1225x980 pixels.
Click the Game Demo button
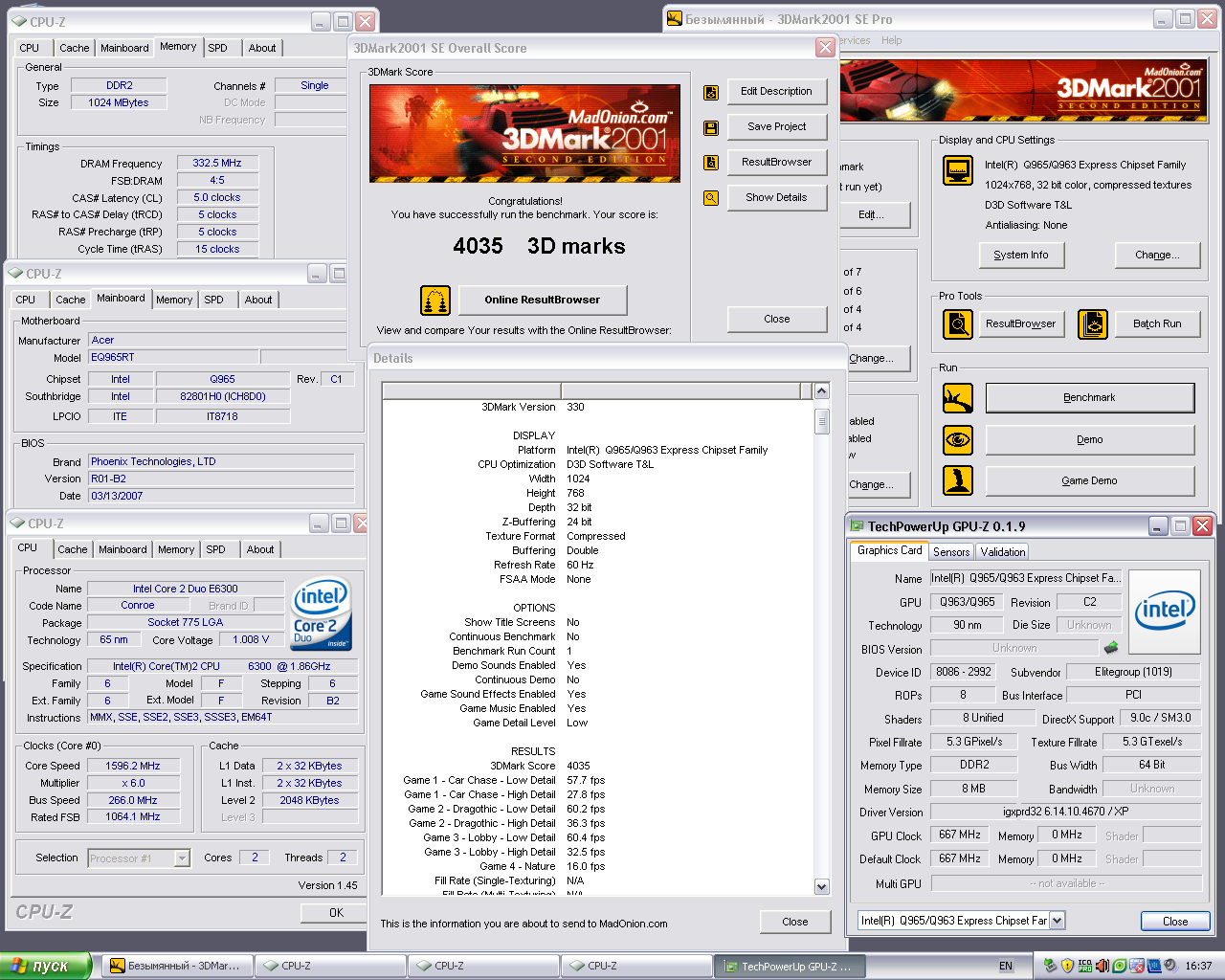pos(1090,481)
